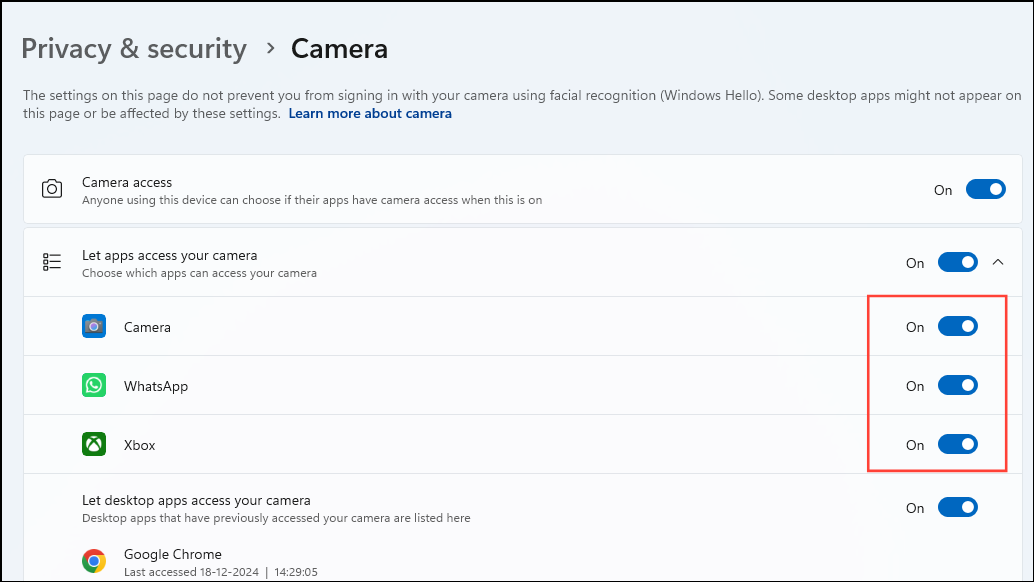Click the Google Chrome entry name

(173, 554)
